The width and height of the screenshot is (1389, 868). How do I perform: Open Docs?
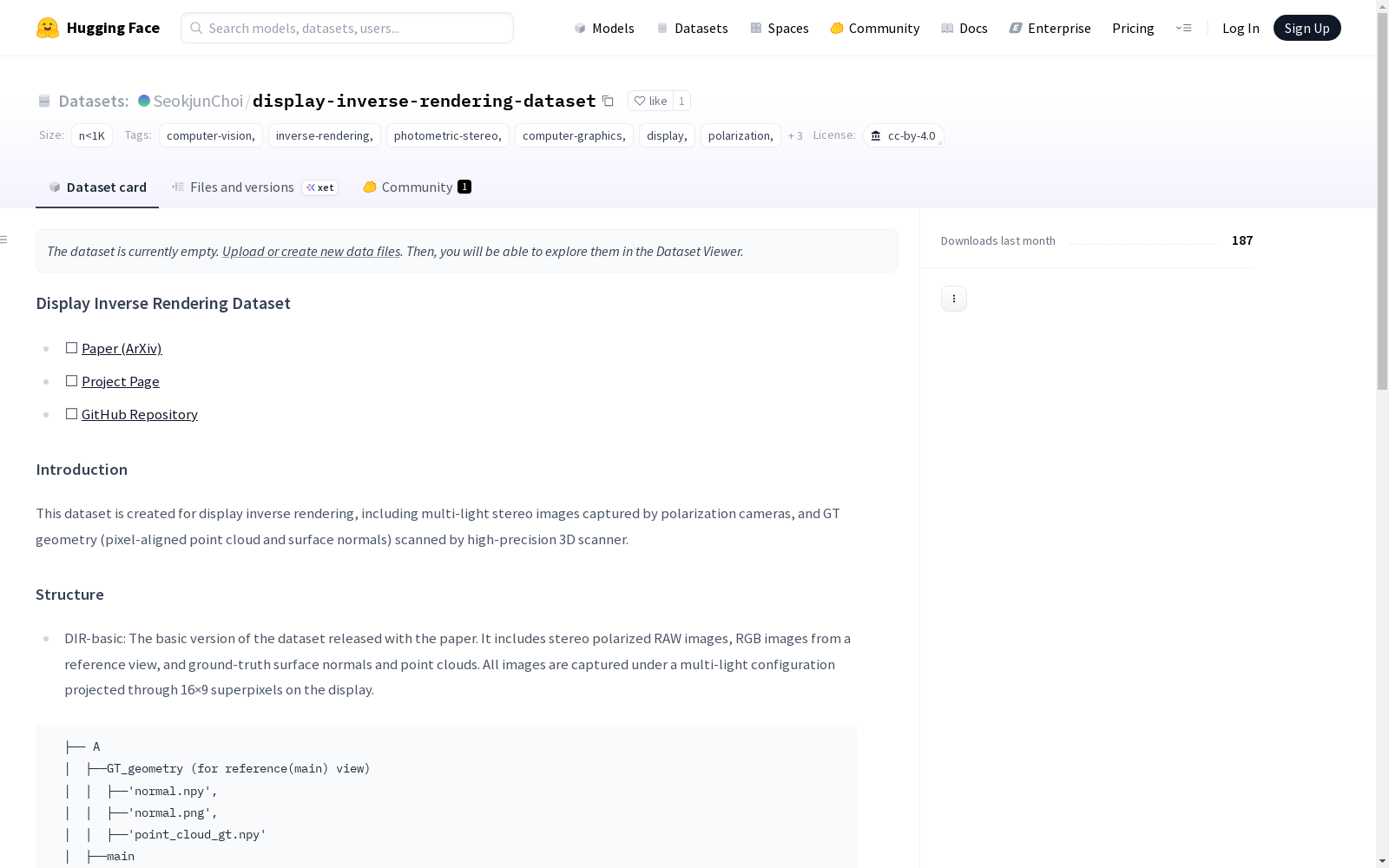click(964, 28)
